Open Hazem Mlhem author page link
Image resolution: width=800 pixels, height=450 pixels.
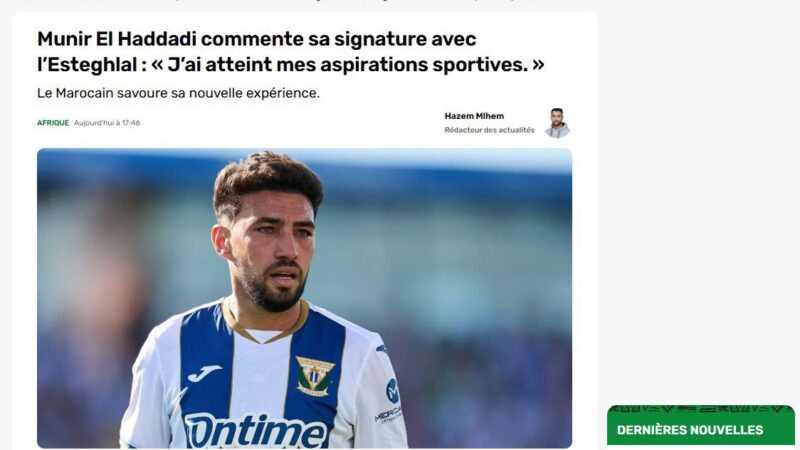click(473, 116)
